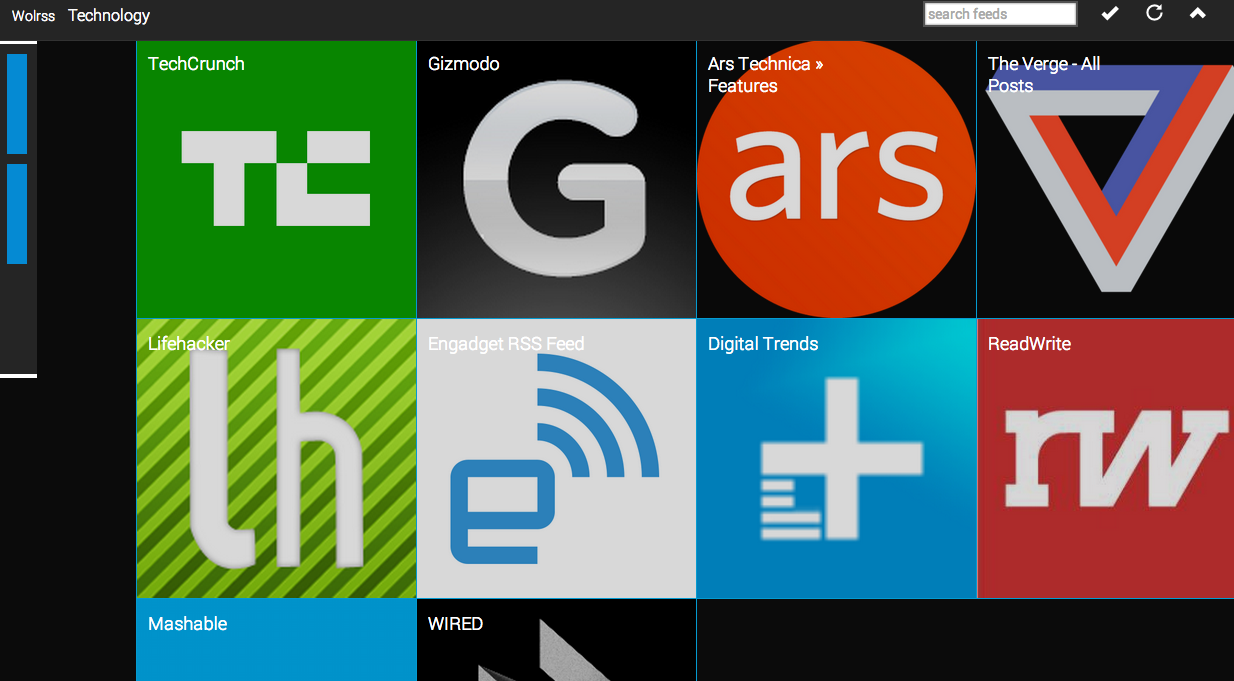Image resolution: width=1234 pixels, height=681 pixels.
Task: Click the TechCrunch title label
Action: tap(196, 64)
